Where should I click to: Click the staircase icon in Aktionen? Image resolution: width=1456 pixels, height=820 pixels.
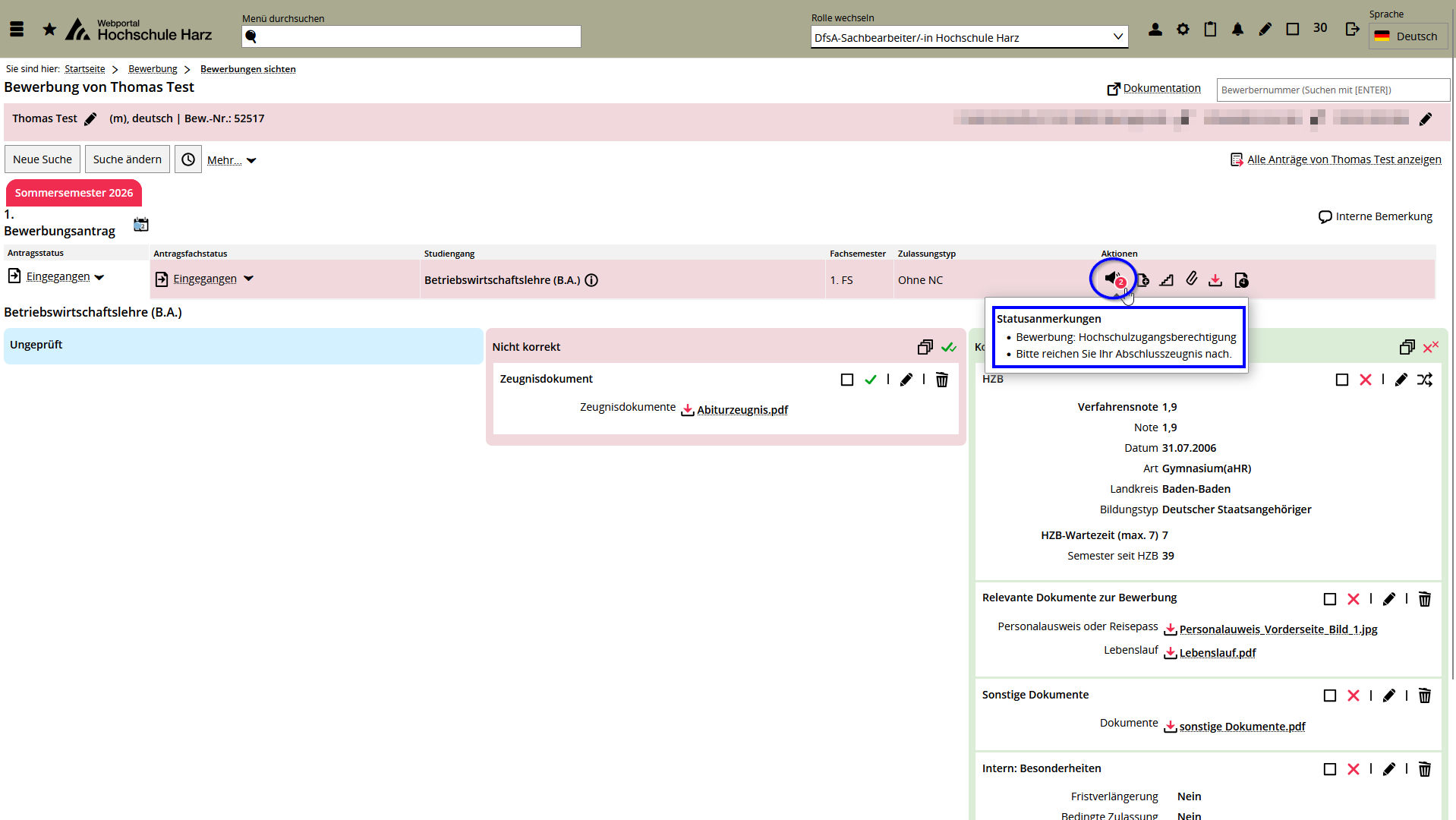click(x=1167, y=280)
